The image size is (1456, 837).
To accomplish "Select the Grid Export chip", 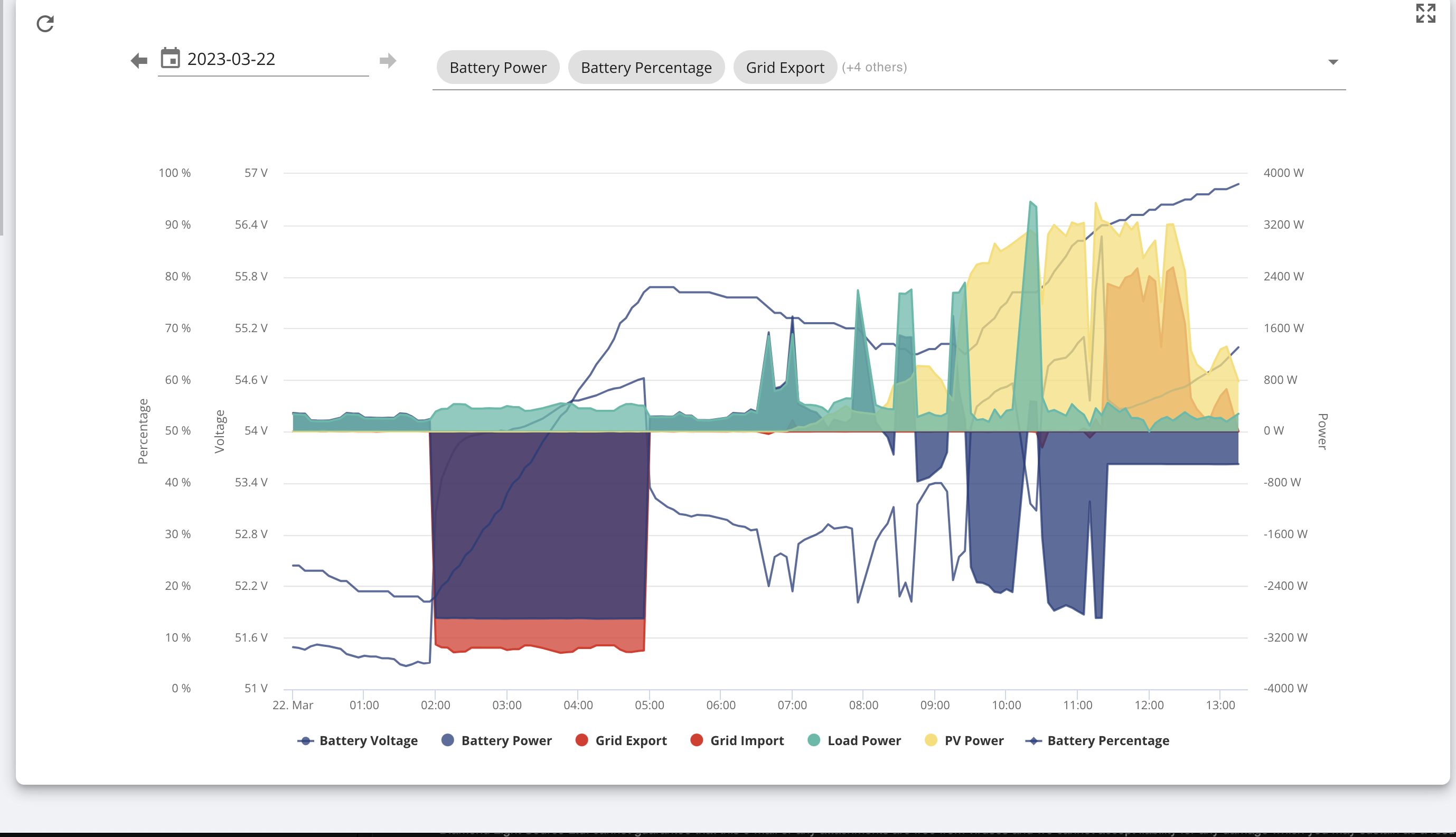I will coord(785,67).
